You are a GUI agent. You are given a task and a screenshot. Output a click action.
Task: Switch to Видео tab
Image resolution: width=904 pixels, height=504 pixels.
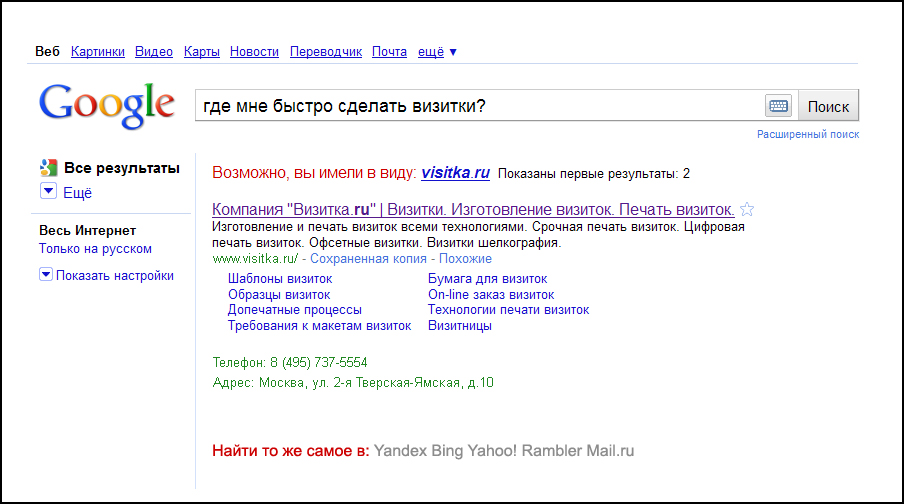[154, 52]
